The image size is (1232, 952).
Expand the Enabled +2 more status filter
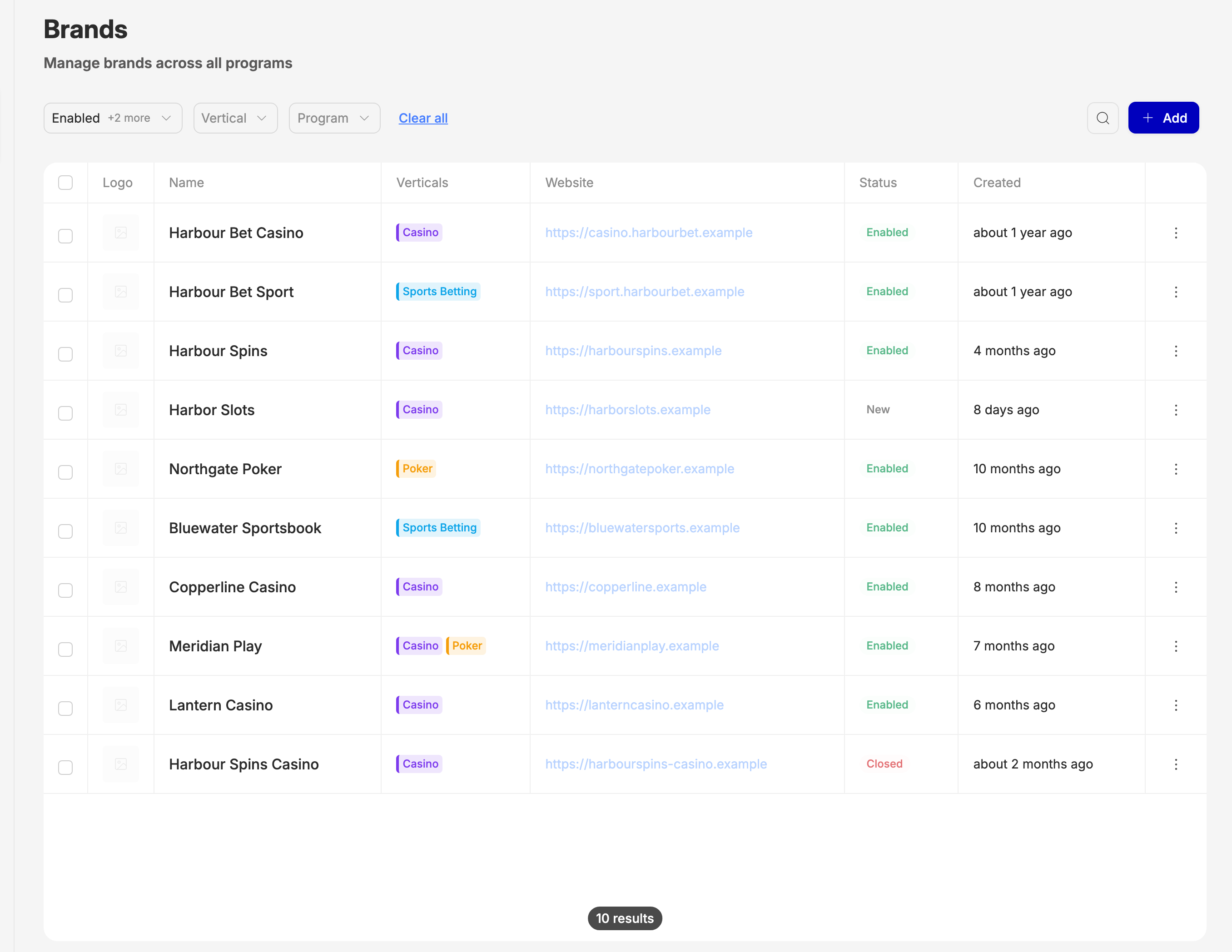click(113, 118)
